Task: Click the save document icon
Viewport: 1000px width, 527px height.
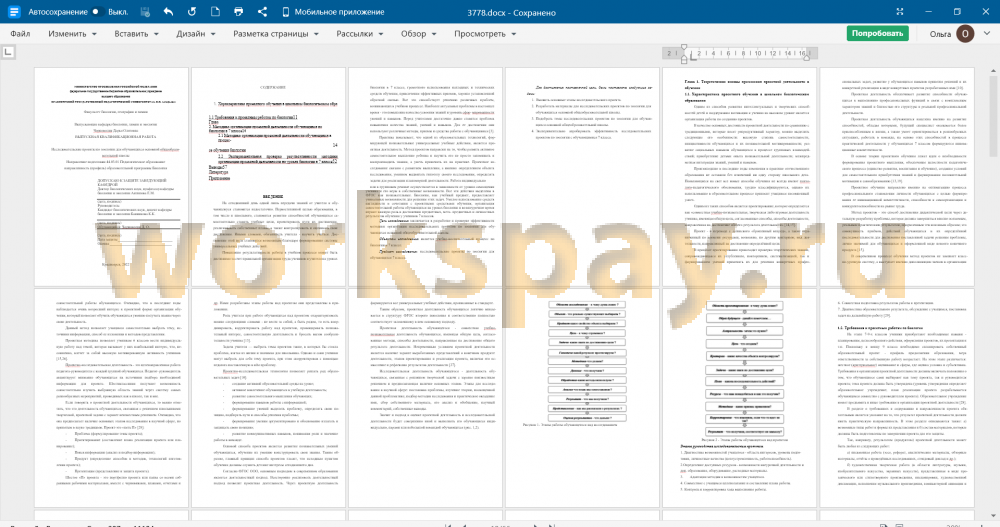Action: point(145,11)
